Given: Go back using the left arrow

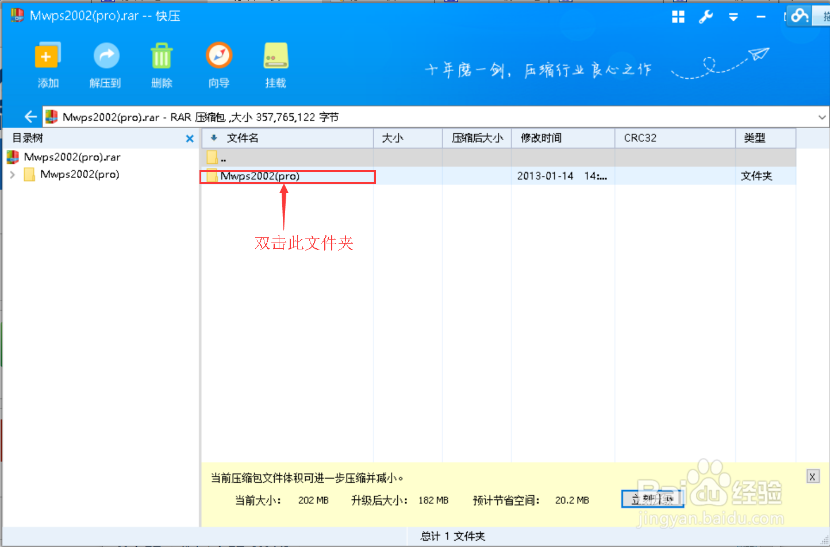Looking at the screenshot, I should [x=30, y=117].
